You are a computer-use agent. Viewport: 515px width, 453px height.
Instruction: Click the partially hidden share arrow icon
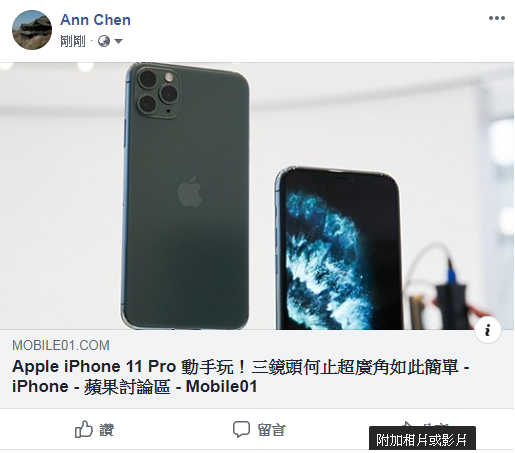point(406,424)
